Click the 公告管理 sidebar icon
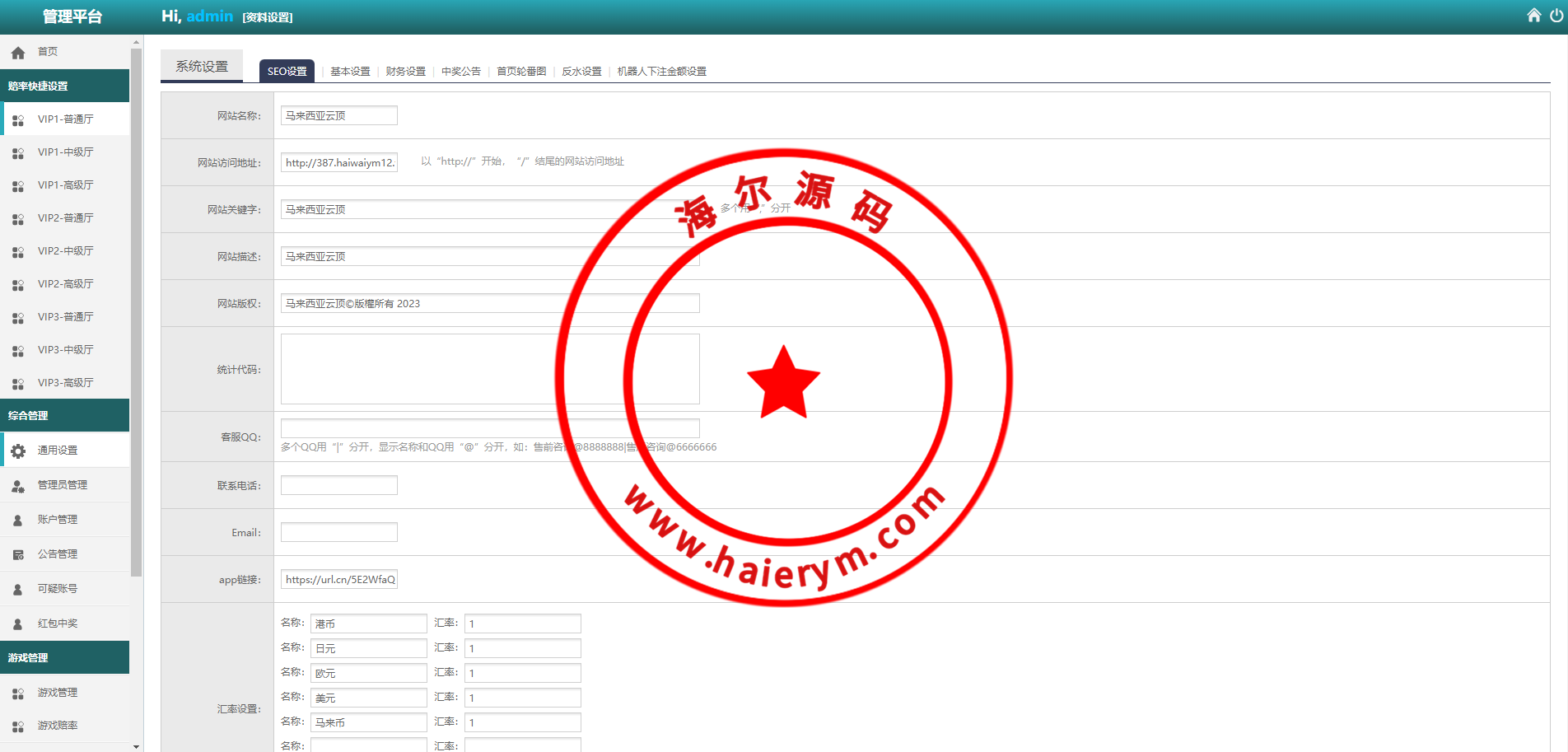Screen dimensions: 1568x752 tap(18, 555)
